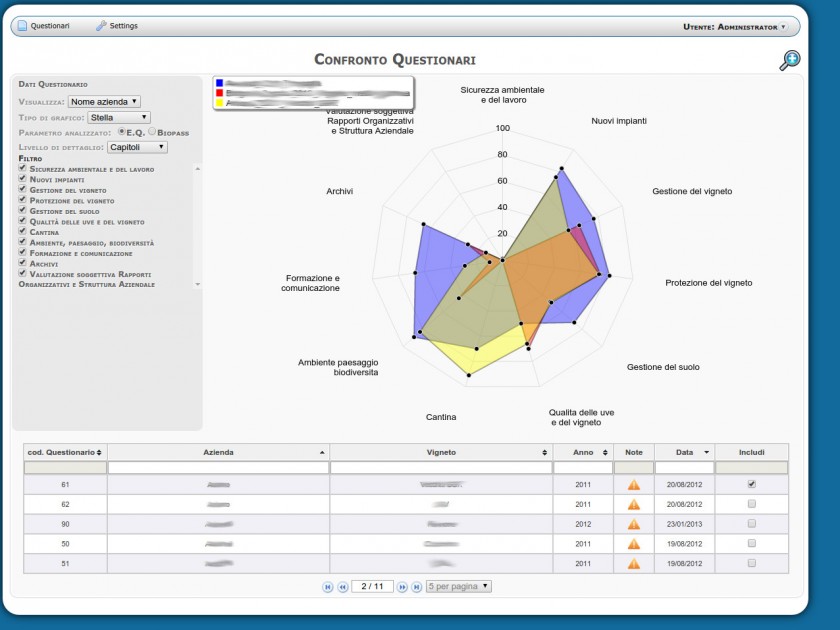This screenshot has width=840, height=630.
Task: Advance to the next results page
Action: pos(402,587)
